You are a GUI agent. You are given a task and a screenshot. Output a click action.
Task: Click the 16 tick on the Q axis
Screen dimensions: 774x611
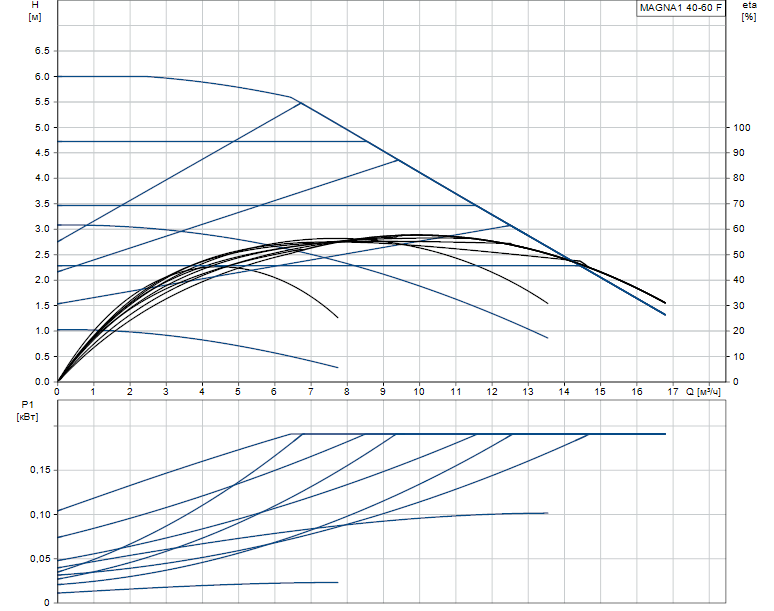tap(637, 392)
